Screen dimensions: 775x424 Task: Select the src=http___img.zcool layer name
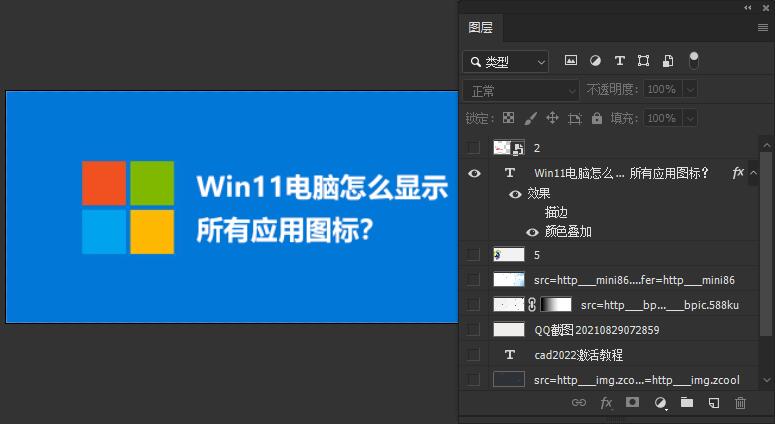pos(637,380)
